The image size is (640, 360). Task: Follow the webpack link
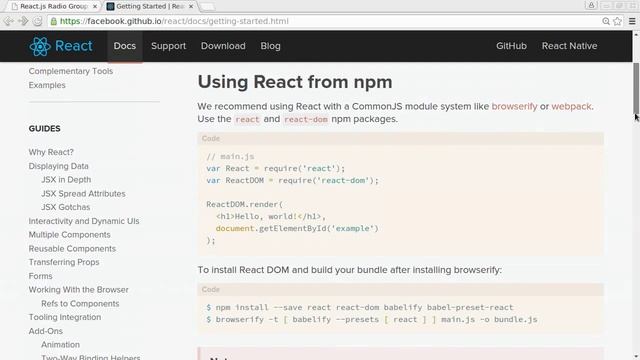571,107
